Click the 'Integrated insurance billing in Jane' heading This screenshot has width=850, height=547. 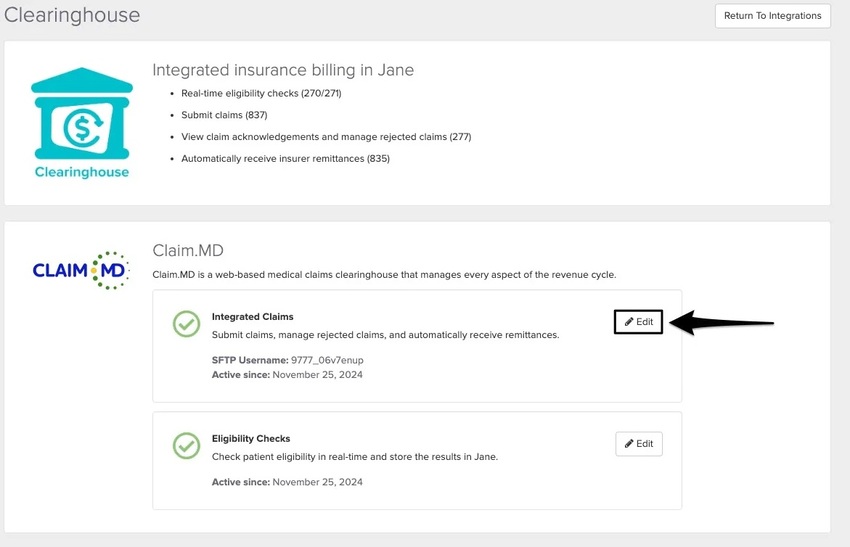click(x=283, y=70)
